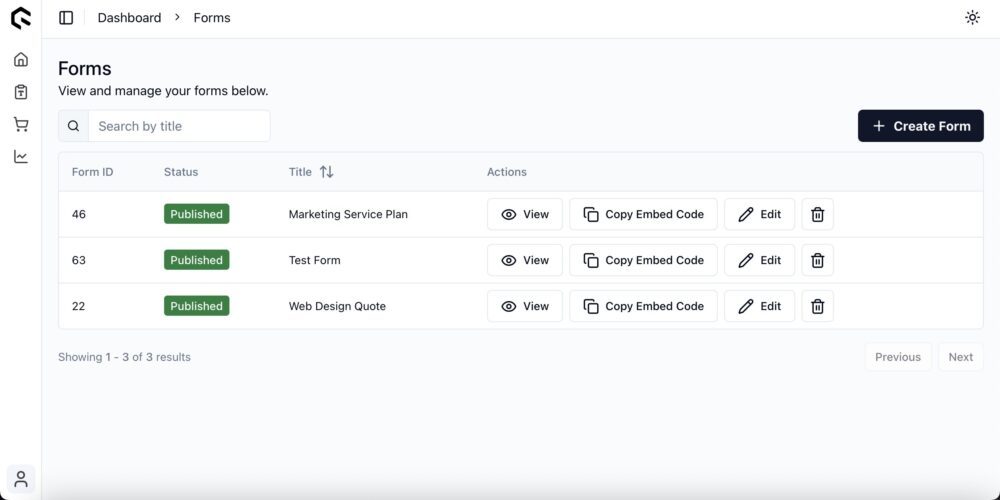Click the Previous pagination button
The height and width of the screenshot is (500, 1000).
(898, 357)
